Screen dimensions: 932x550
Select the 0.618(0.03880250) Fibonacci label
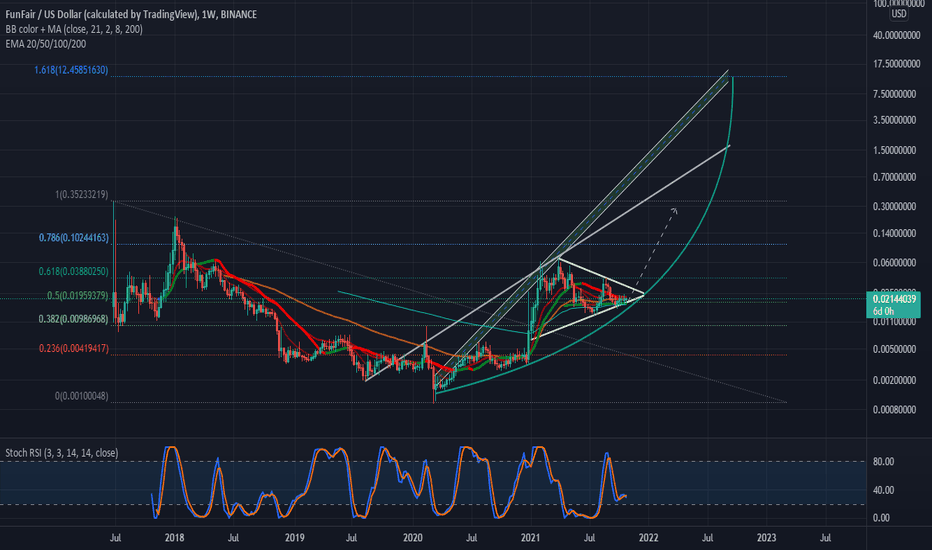74,271
